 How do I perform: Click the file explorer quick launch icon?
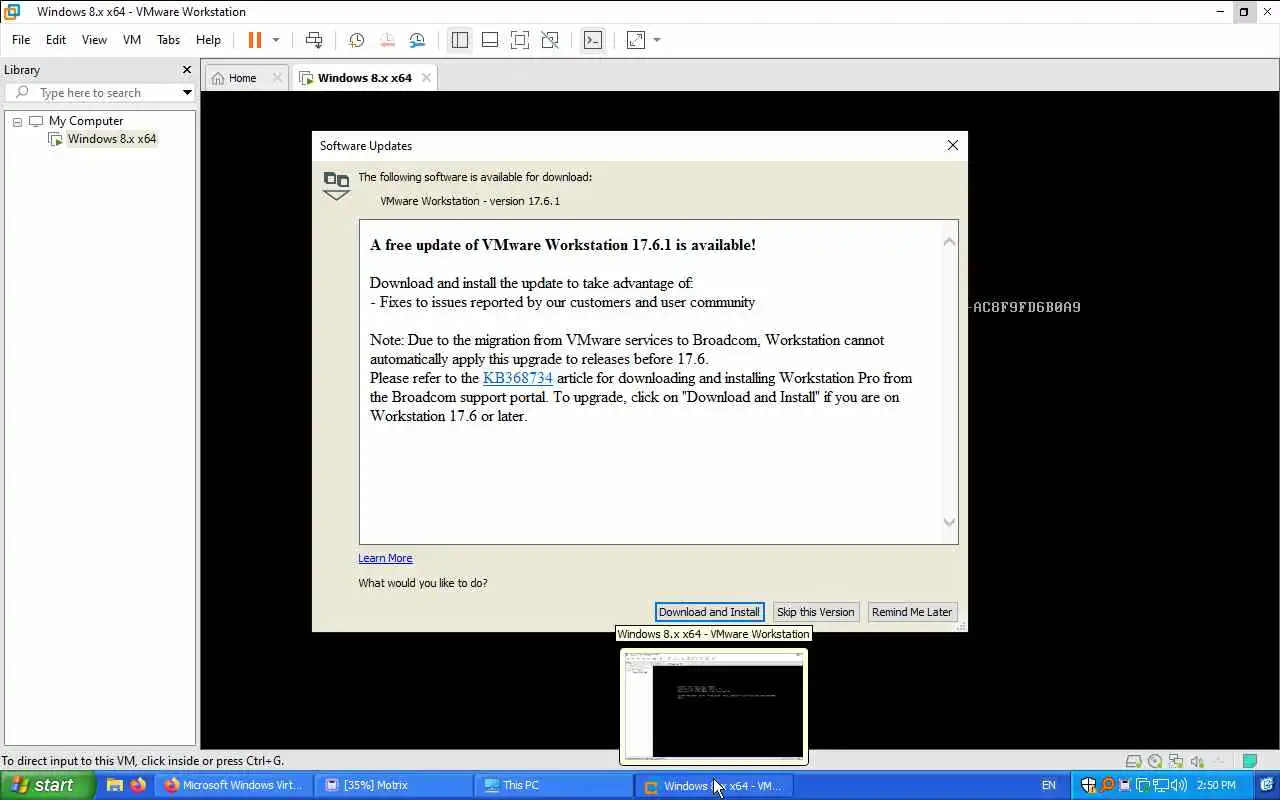(115, 785)
